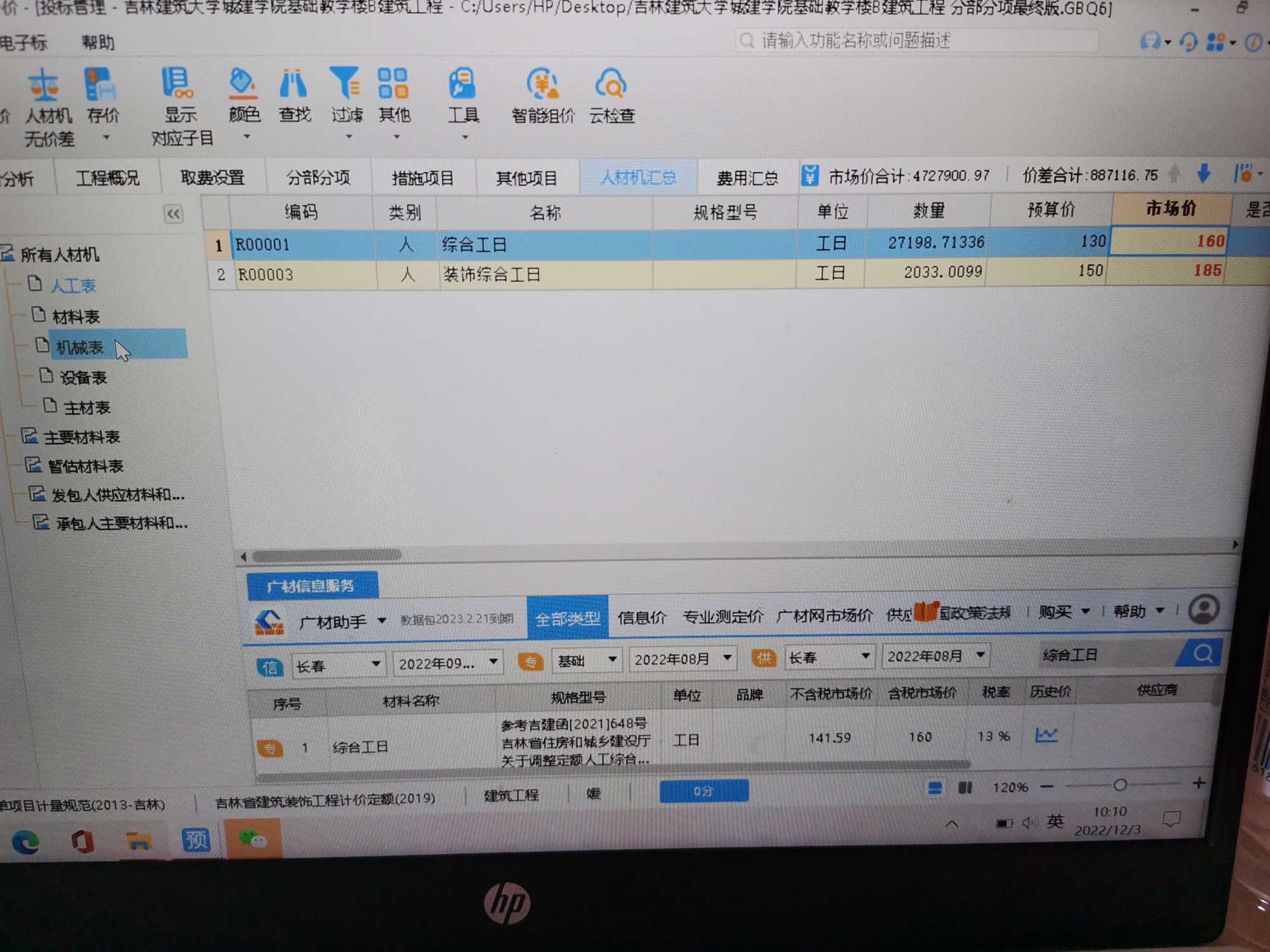Click the 请输入功能名称或问题描述 search box
Image resolution: width=1270 pixels, height=952 pixels.
[x=918, y=41]
